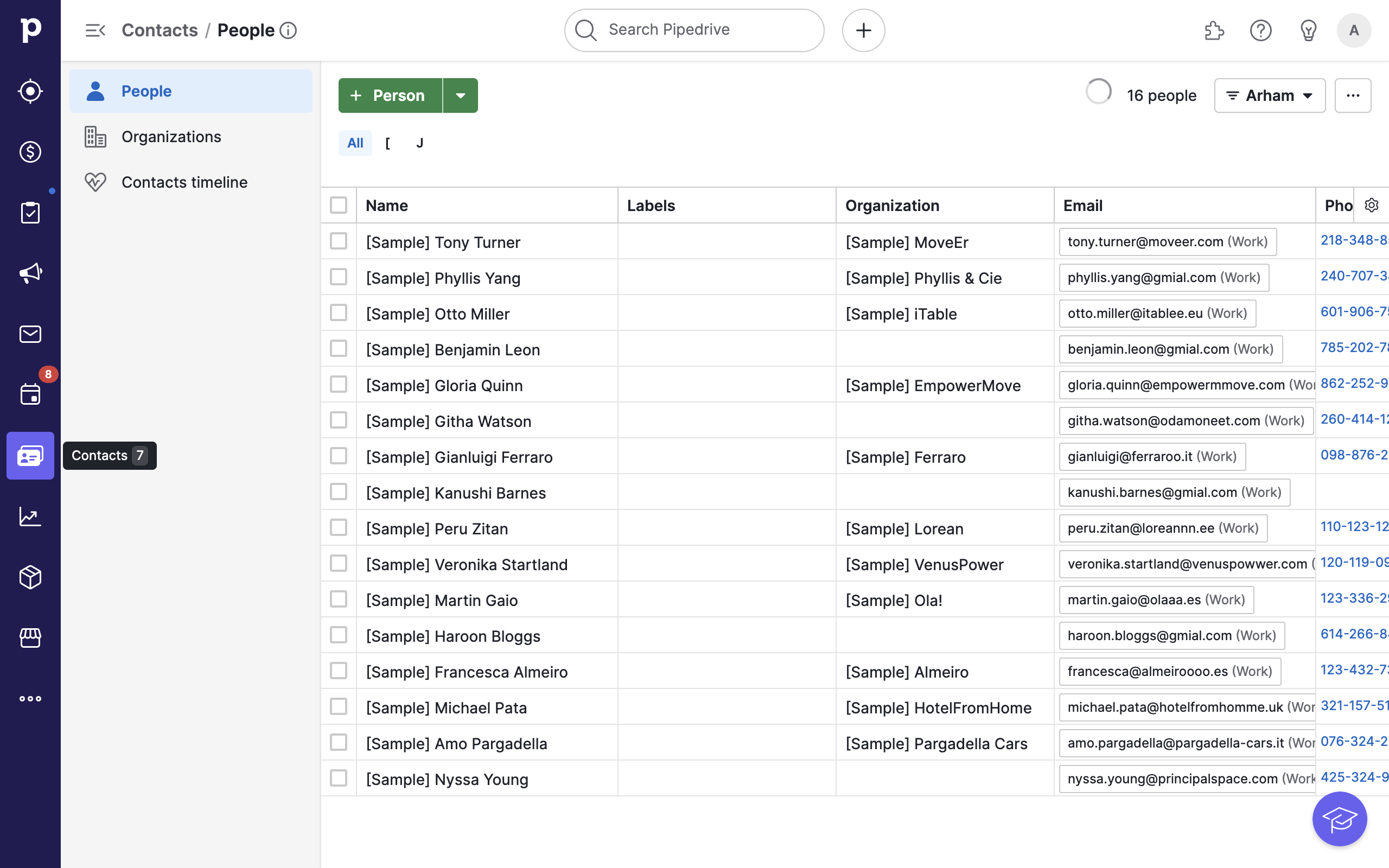The width and height of the screenshot is (1389, 868).
Task: Open Products box icon in sidebar
Action: (x=30, y=578)
